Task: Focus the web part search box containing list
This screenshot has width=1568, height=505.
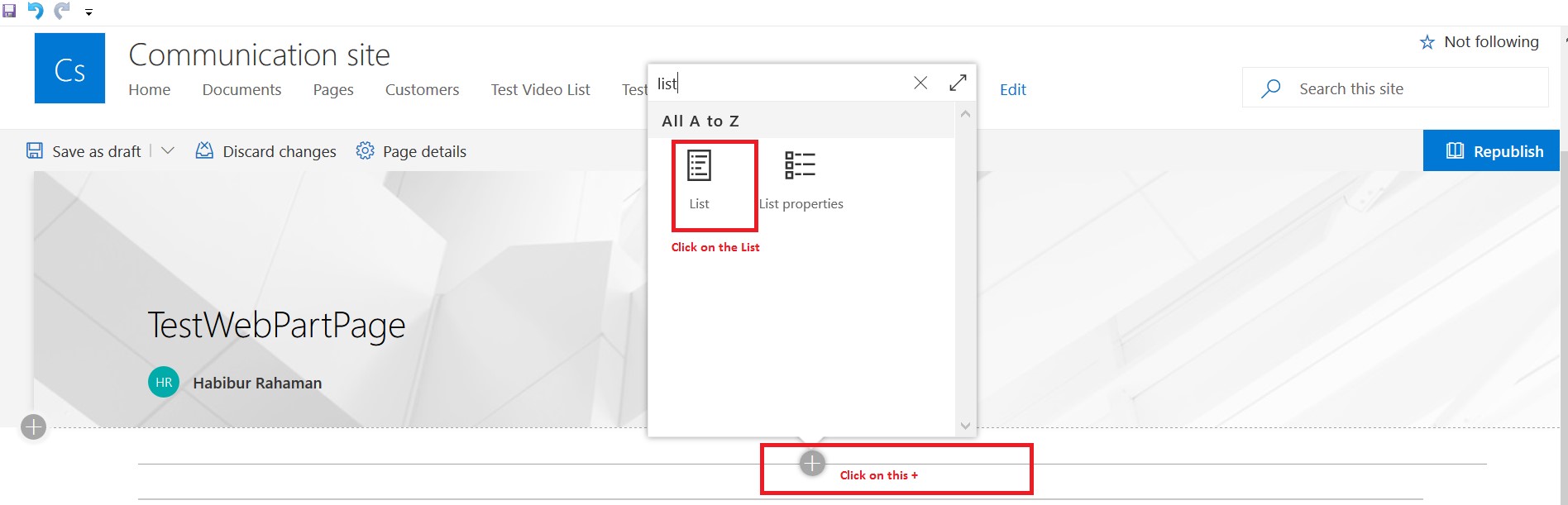Action: [777, 83]
